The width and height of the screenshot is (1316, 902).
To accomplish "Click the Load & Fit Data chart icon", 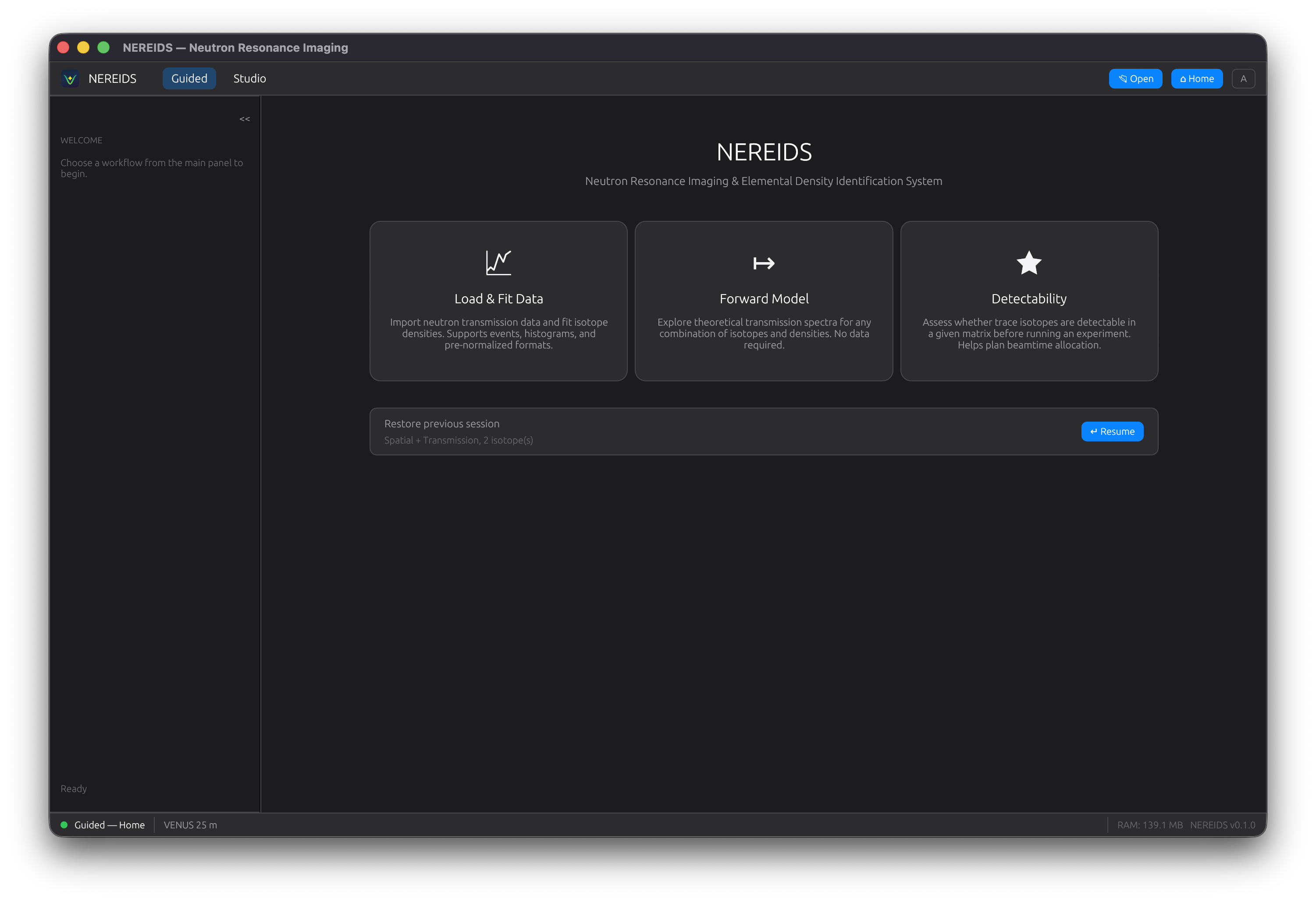I will click(x=498, y=262).
